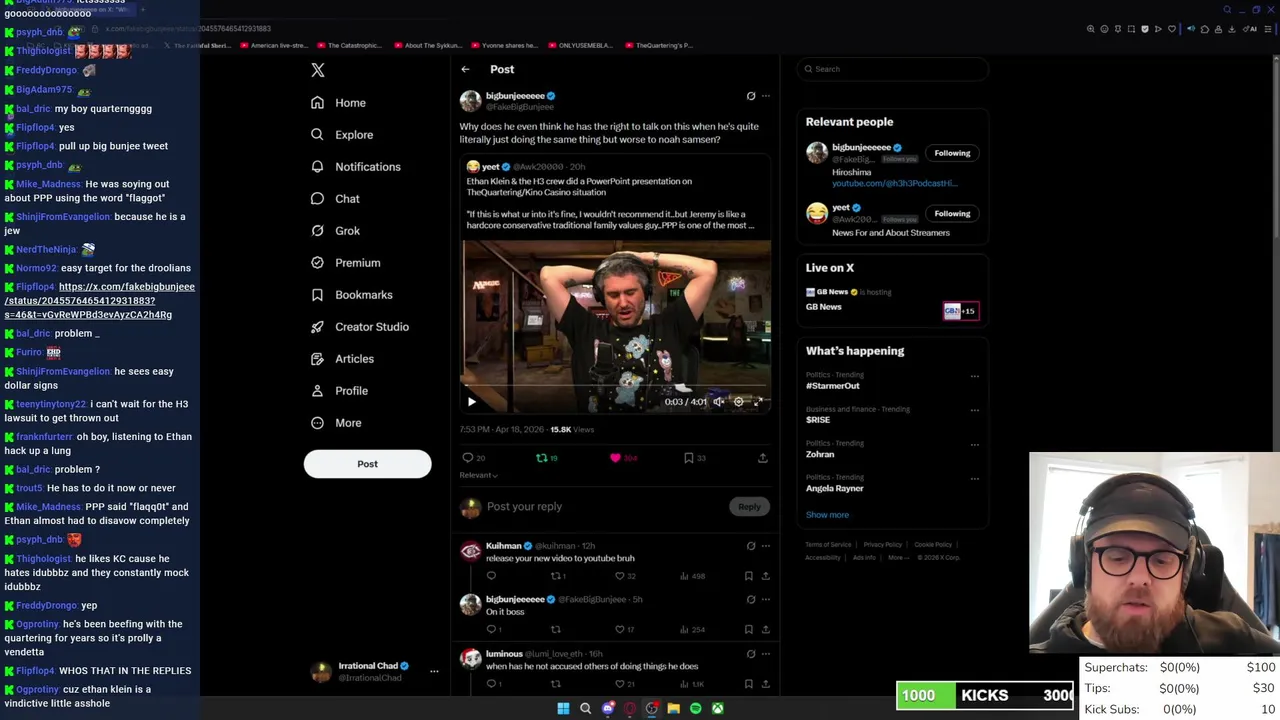Viewport: 1280px width, 720px height.
Task: Enter fullscreen on the video
Action: click(x=758, y=402)
